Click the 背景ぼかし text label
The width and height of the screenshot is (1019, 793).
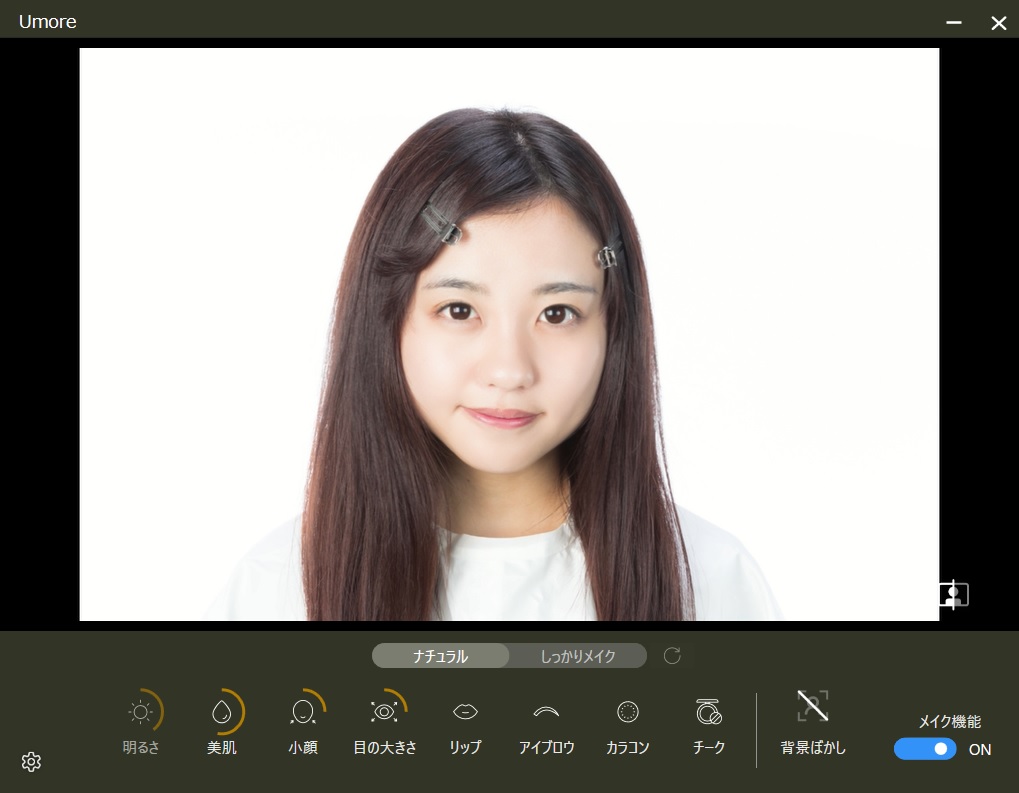[813, 748]
